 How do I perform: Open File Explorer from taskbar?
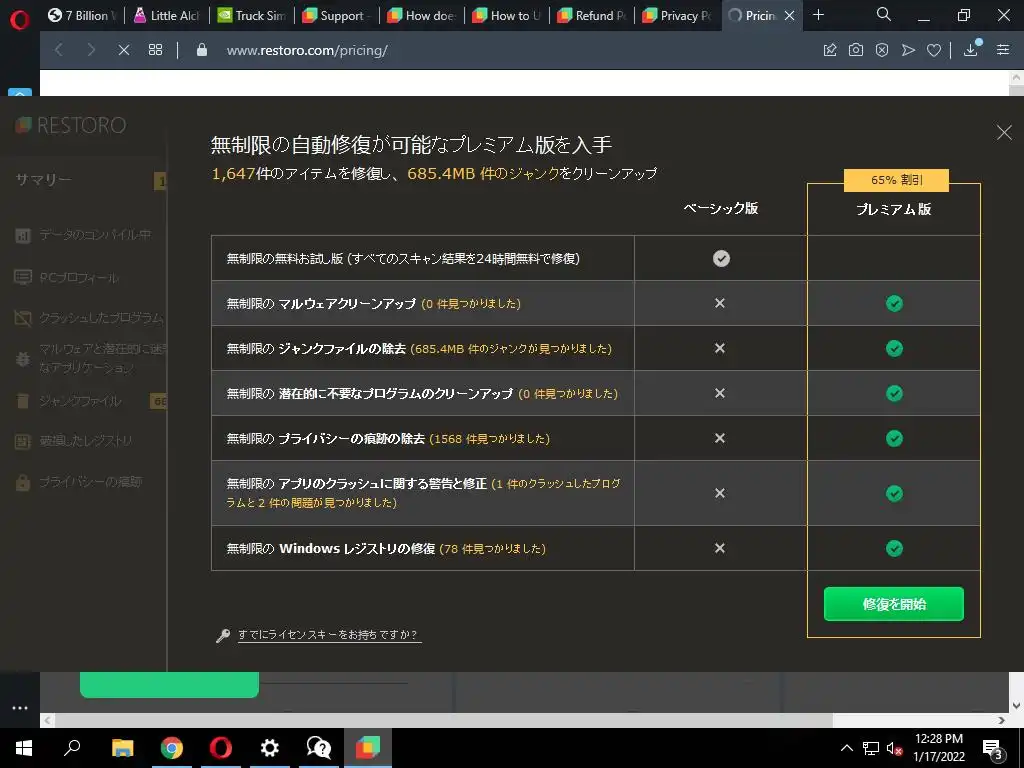(x=122, y=748)
